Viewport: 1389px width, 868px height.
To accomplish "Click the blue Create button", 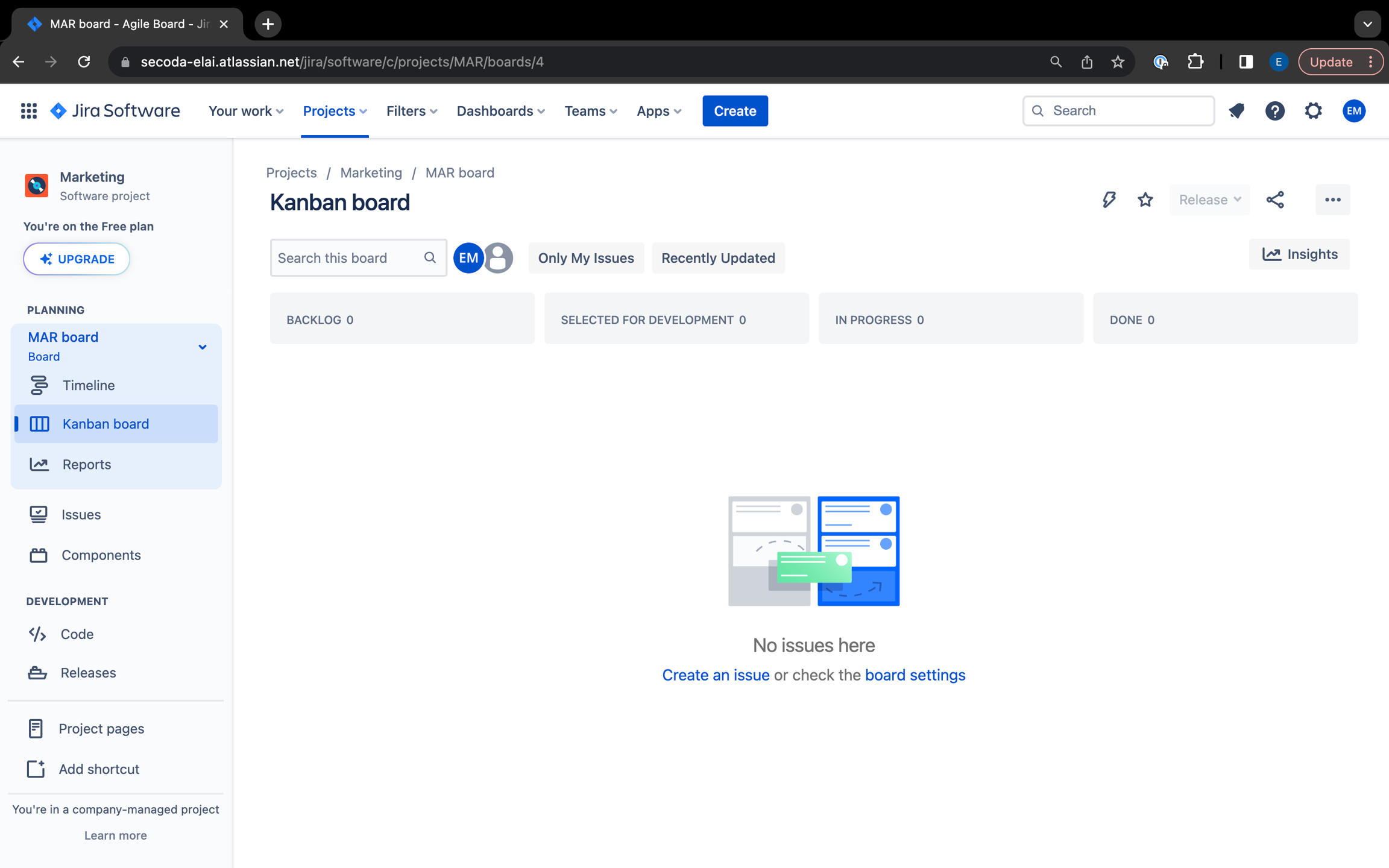I will coord(734,111).
